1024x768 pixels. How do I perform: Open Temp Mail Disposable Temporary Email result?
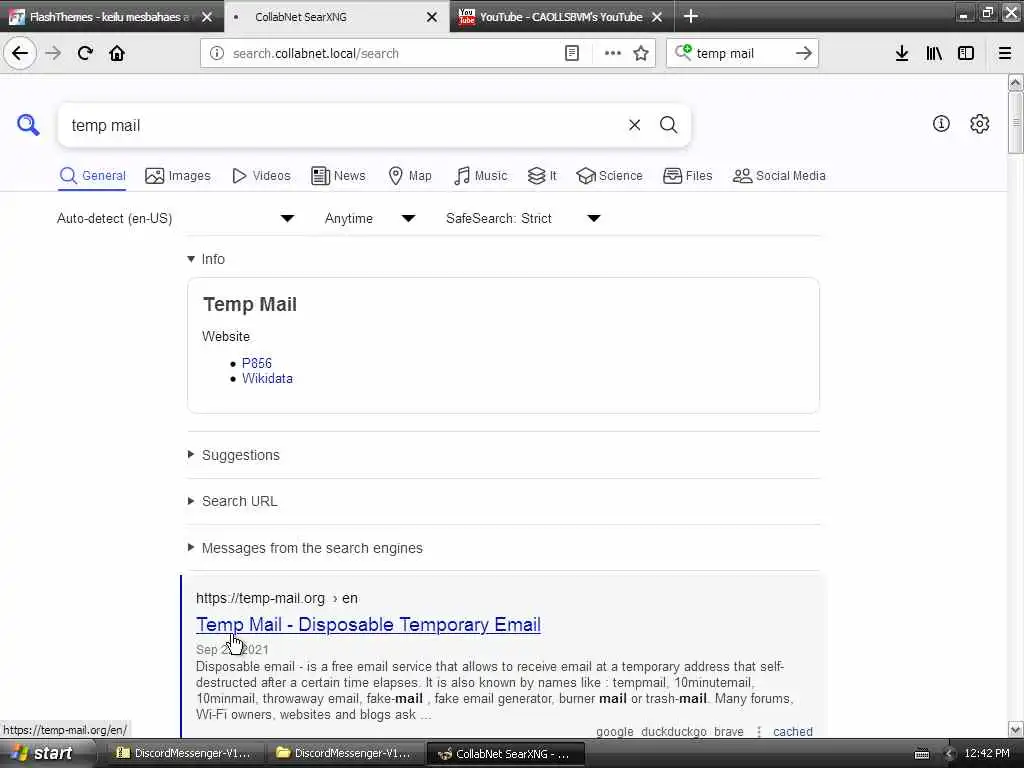tap(368, 624)
